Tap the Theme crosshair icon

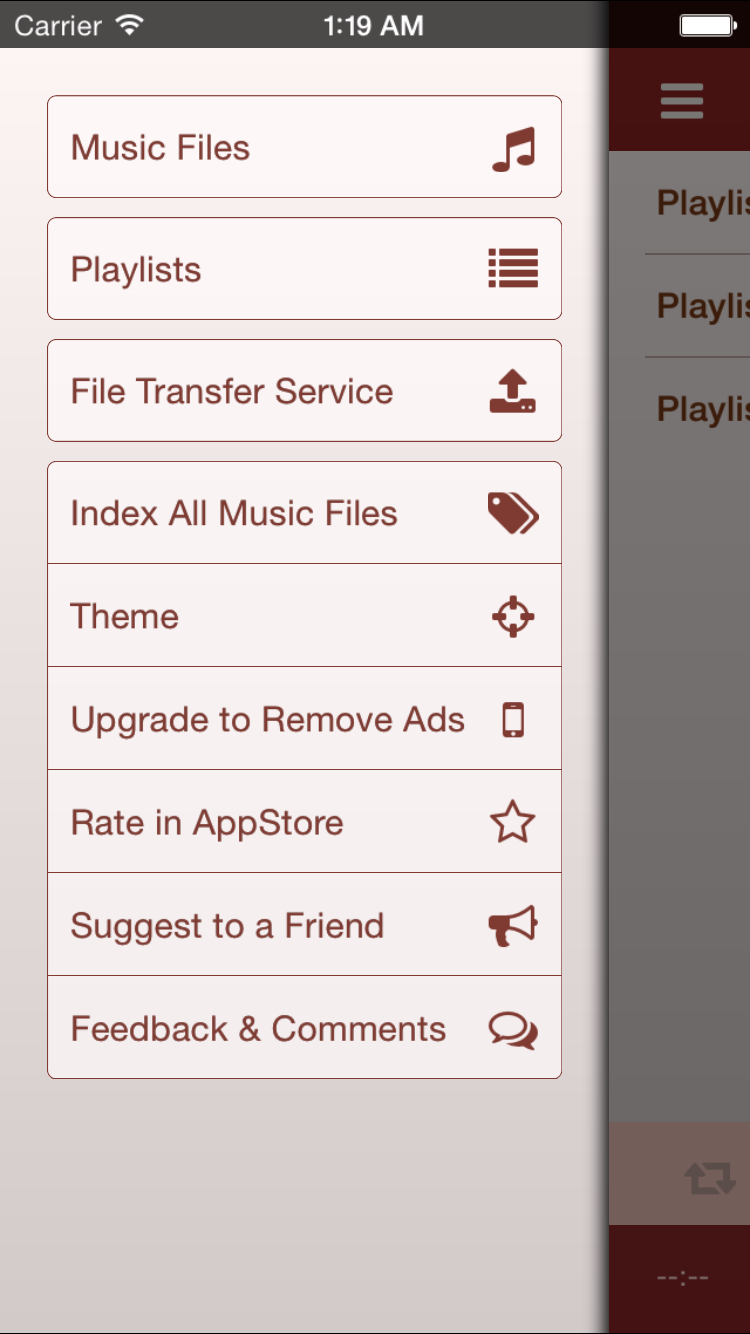(x=513, y=617)
